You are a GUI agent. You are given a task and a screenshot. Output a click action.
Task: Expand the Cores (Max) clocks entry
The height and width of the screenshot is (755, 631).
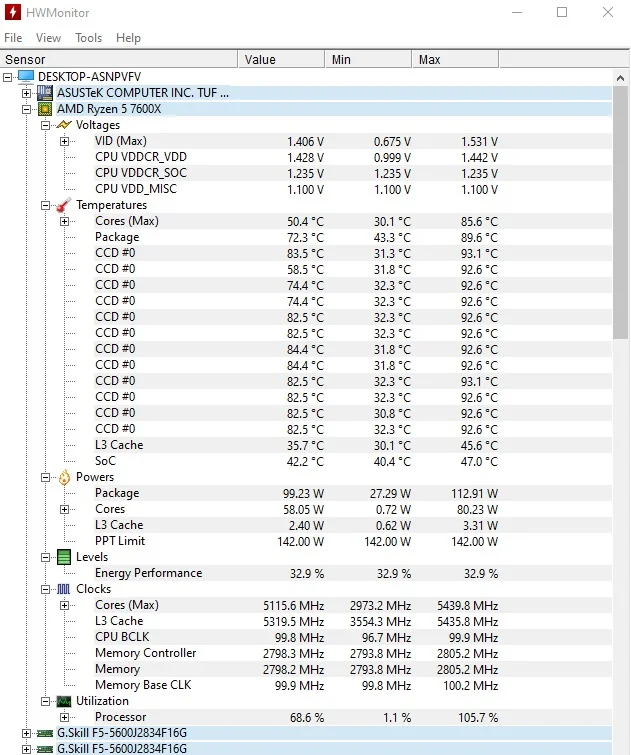(x=65, y=605)
